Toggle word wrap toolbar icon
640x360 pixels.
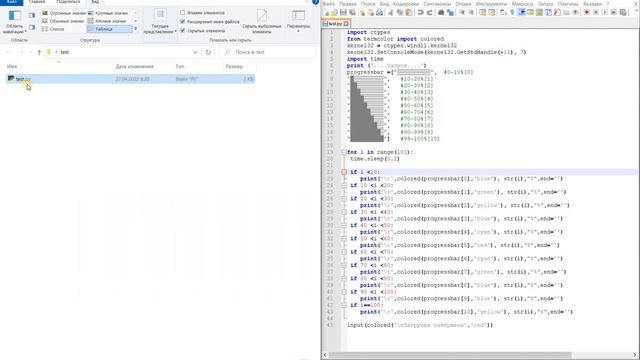click(503, 12)
